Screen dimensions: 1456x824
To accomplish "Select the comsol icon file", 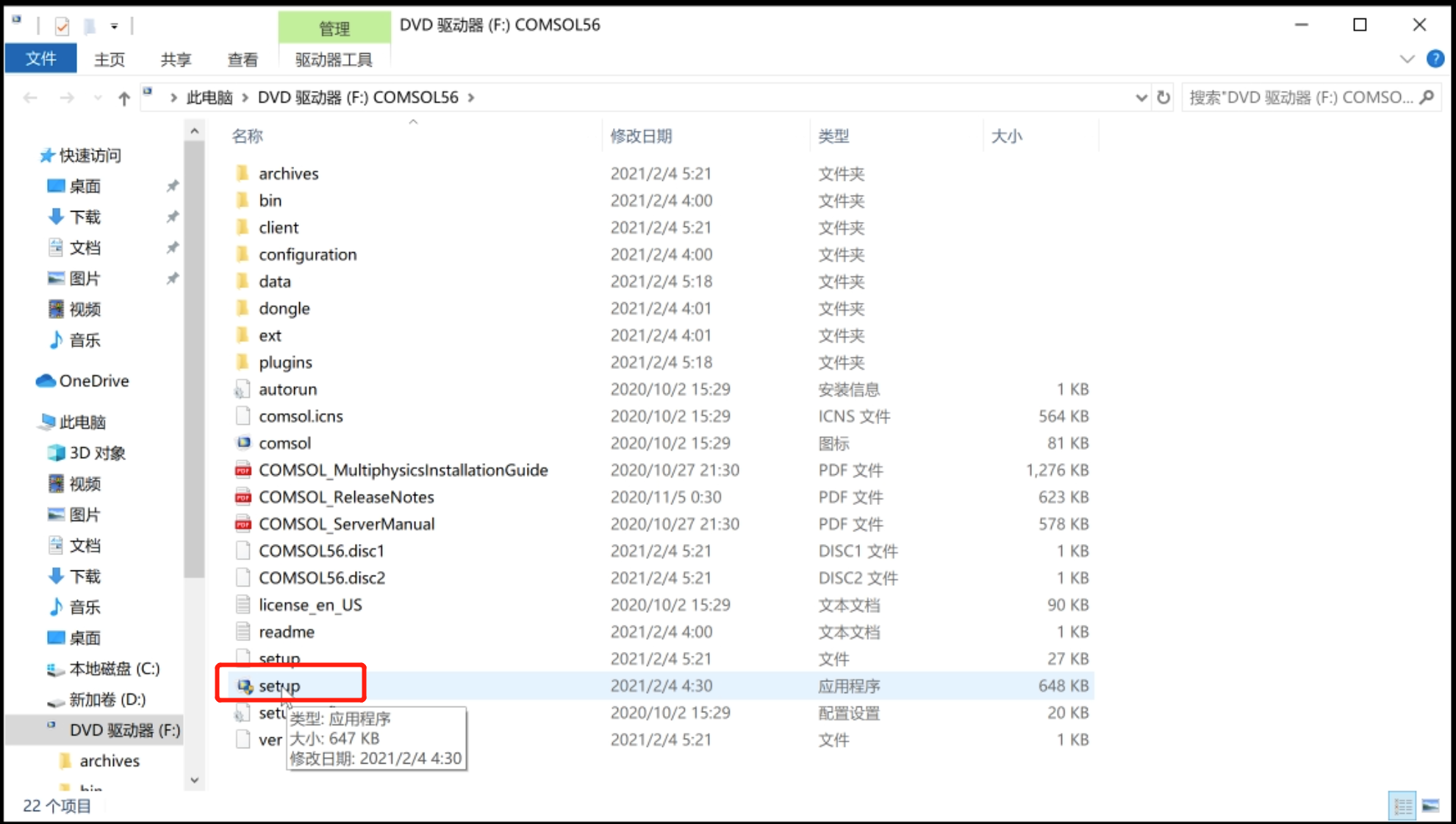I will (284, 443).
